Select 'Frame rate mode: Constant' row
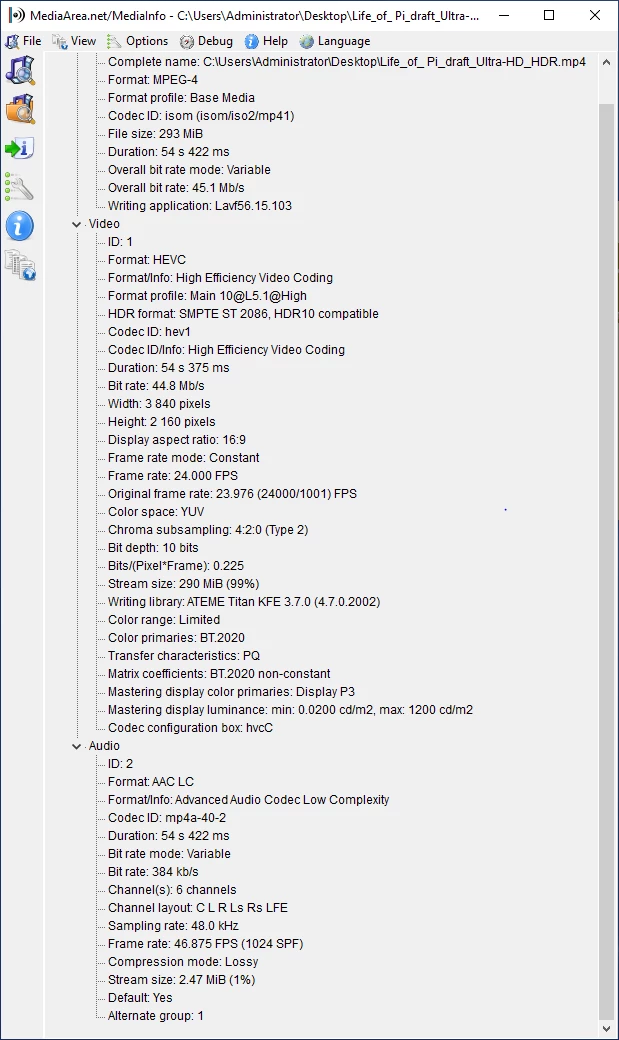Viewport: 619px width, 1040px height. tap(183, 458)
